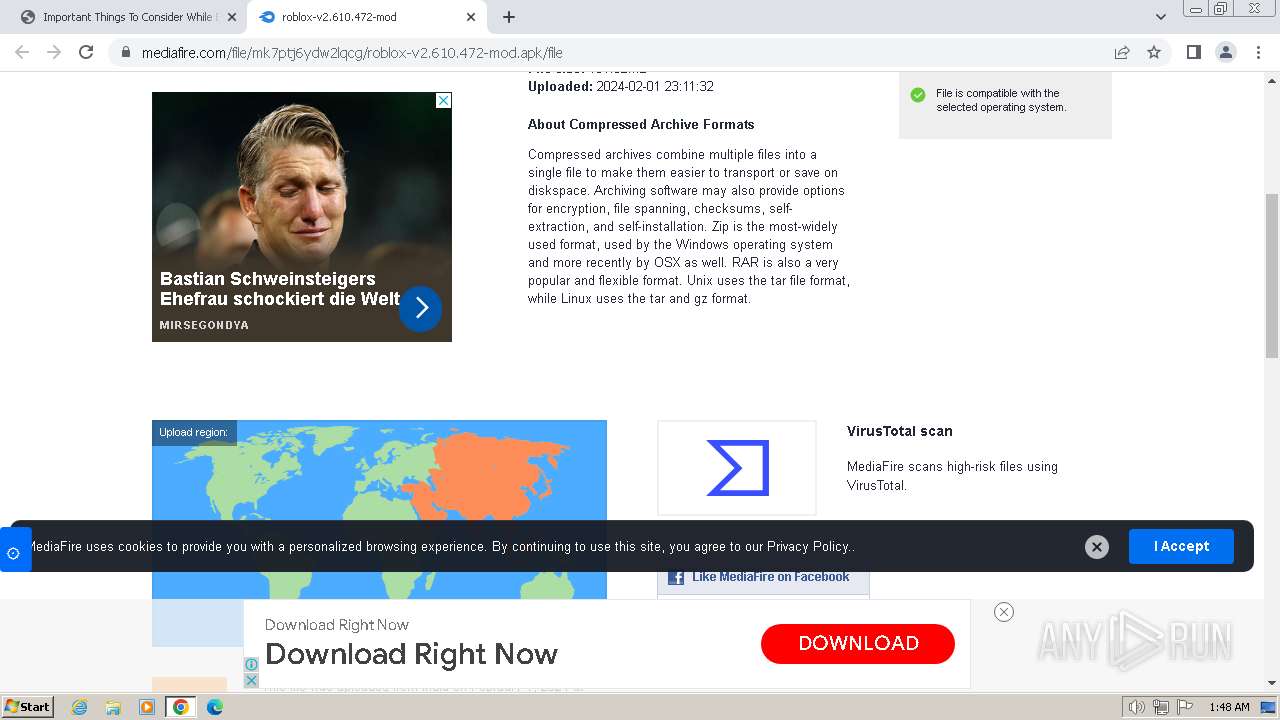Screen dimensions: 1280x720
Task: Bookmark this page with star icon
Action: click(x=1154, y=52)
